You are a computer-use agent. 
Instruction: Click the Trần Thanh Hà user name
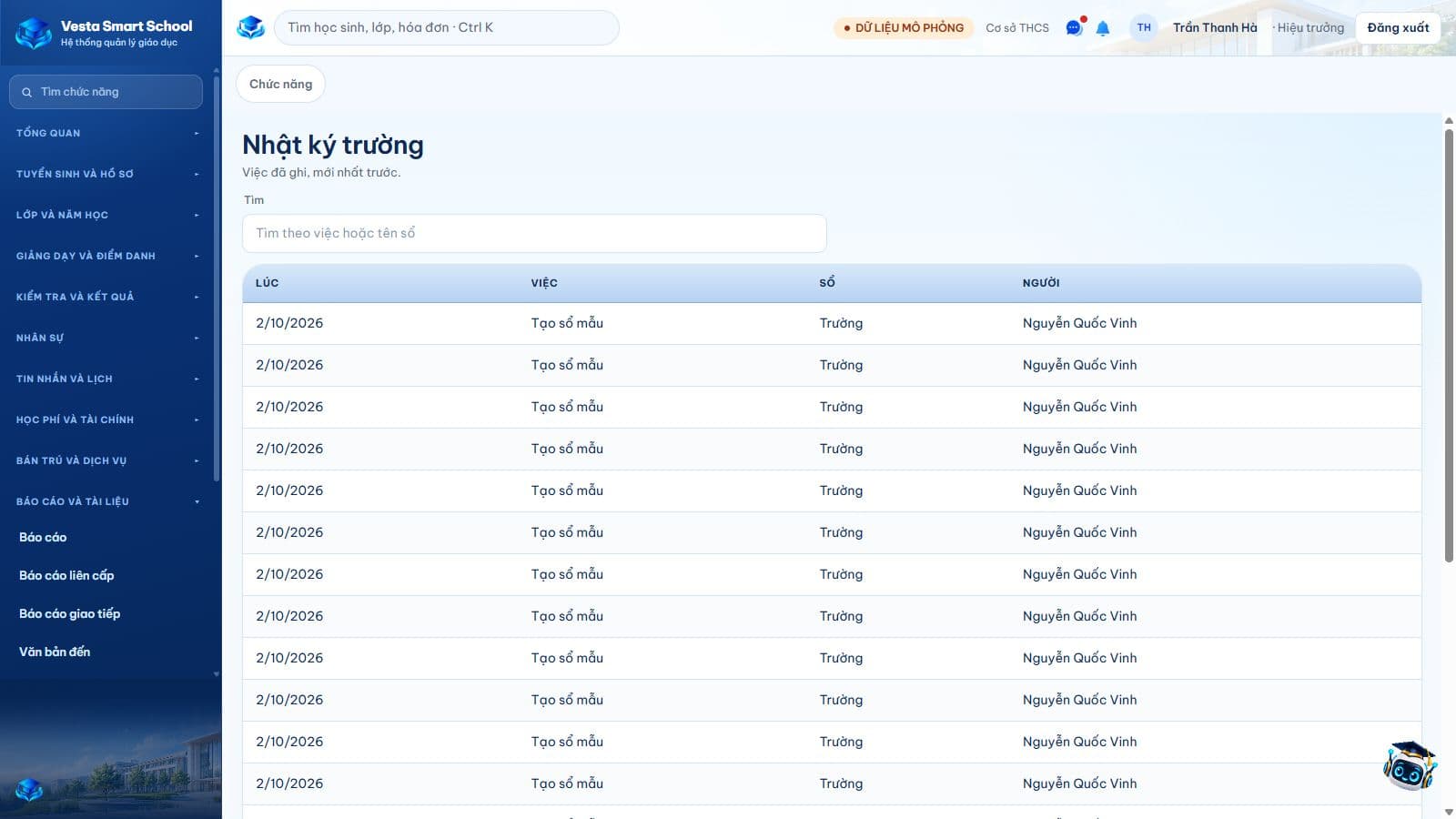[1215, 27]
